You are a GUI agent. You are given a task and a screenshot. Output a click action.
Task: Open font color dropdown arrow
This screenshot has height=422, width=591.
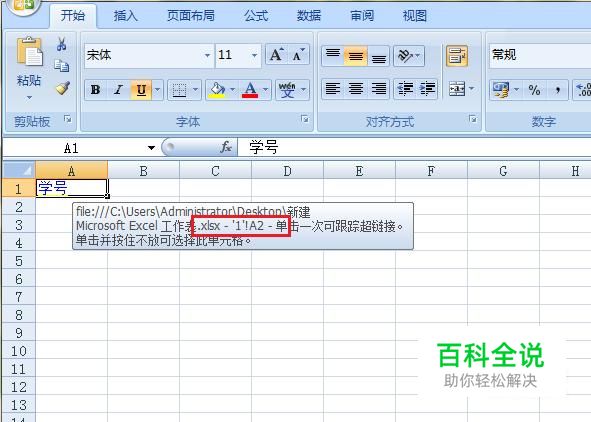pyautogui.click(x=266, y=90)
